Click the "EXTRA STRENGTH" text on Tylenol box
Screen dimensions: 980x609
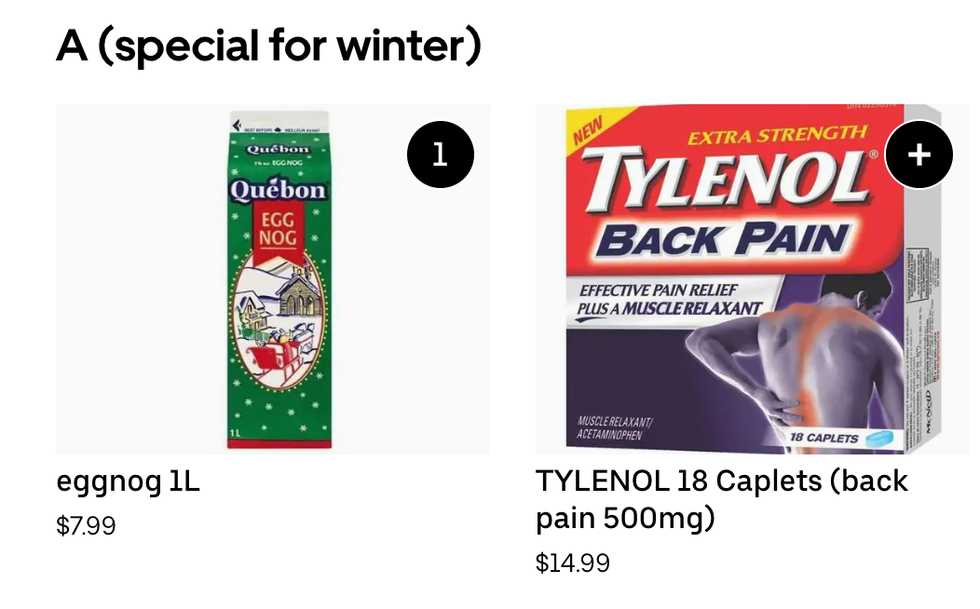777,135
